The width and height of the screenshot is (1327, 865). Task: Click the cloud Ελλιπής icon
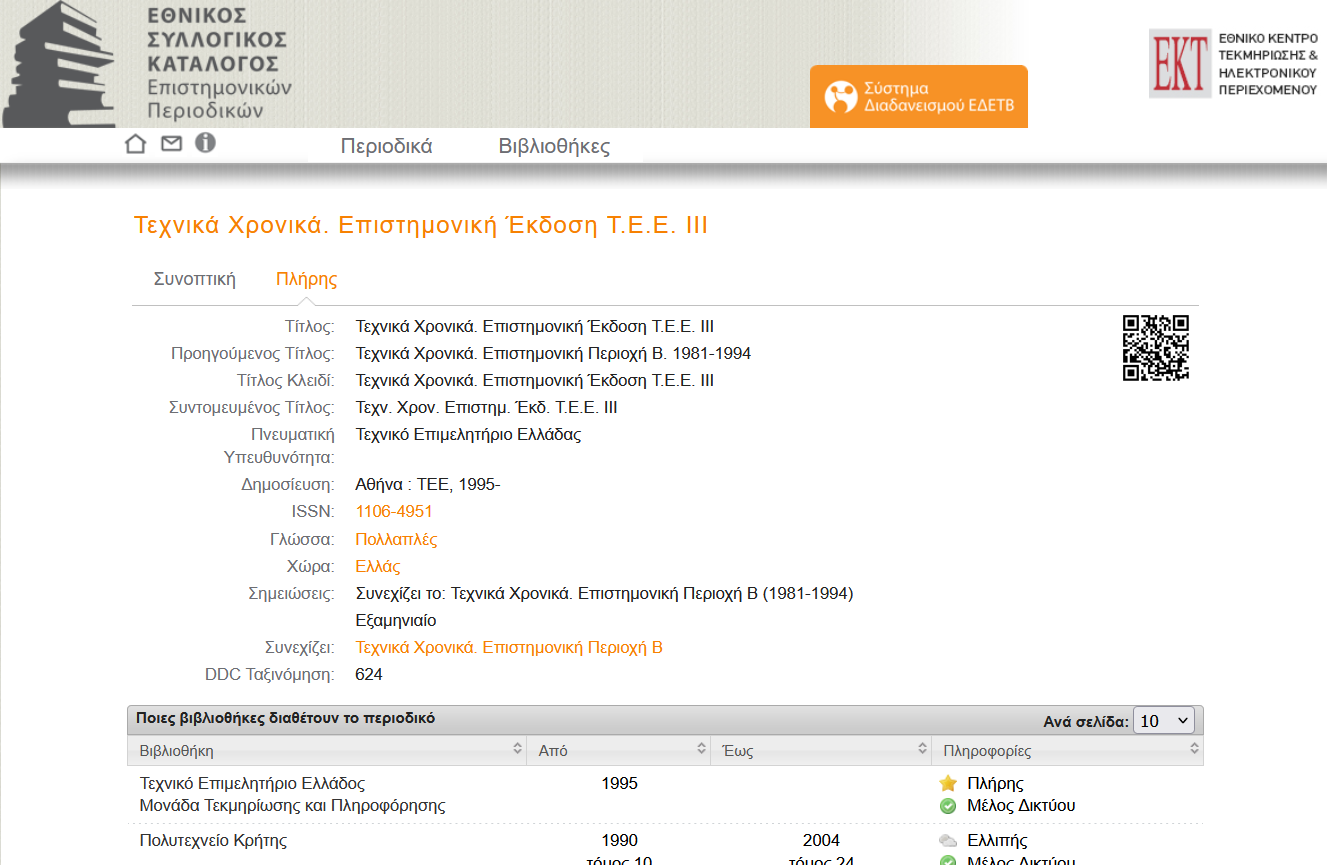948,841
